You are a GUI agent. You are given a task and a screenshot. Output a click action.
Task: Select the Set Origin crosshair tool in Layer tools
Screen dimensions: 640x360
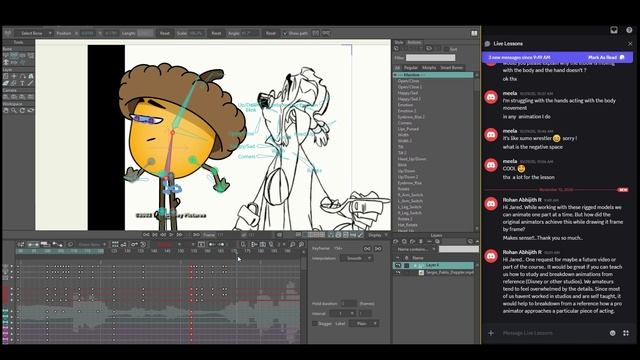[x=14, y=76]
